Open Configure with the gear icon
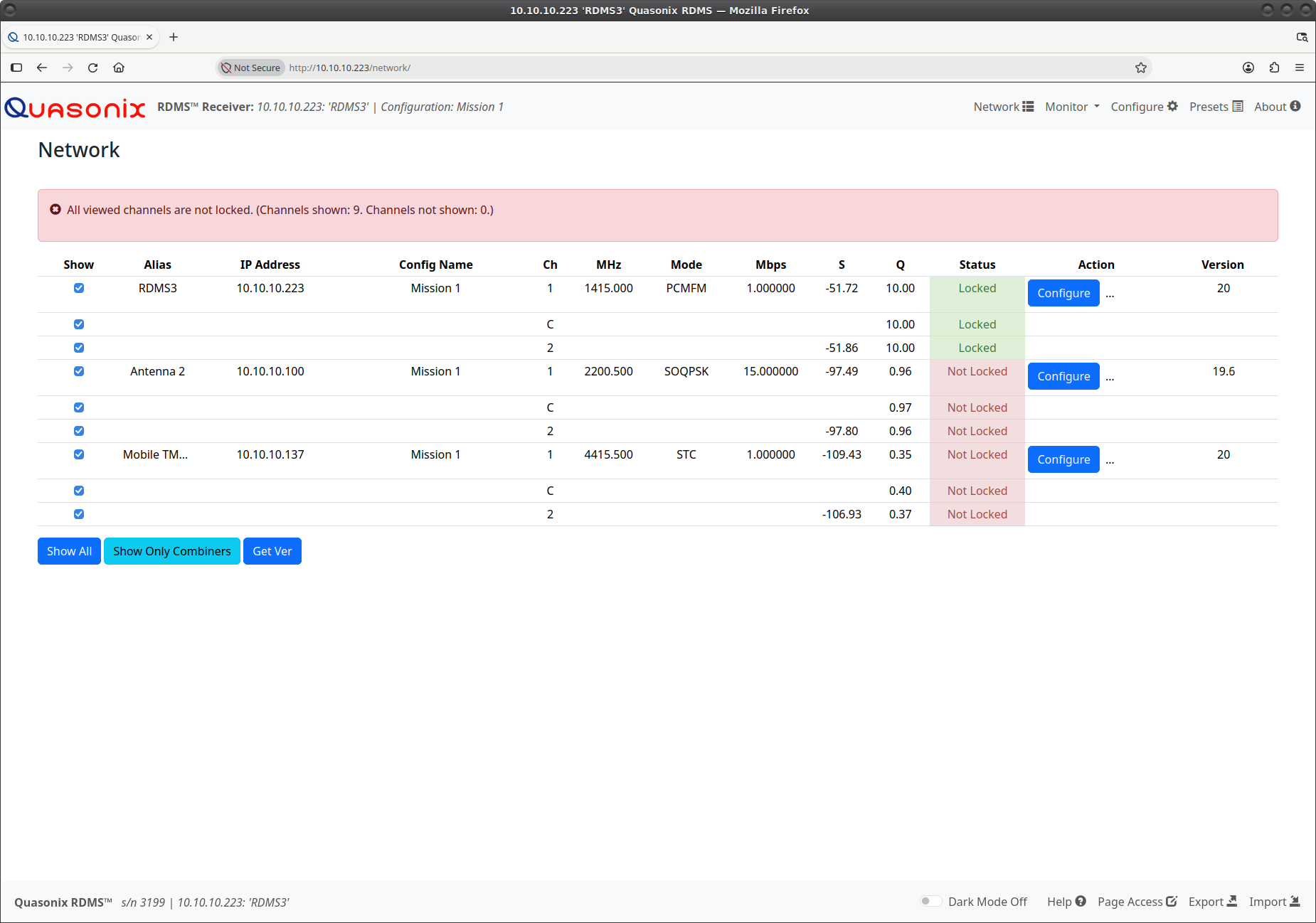The width and height of the screenshot is (1316, 923). click(1172, 106)
